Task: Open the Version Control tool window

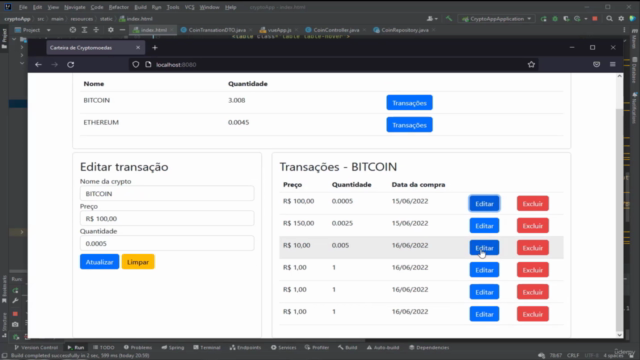Action: [36, 347]
